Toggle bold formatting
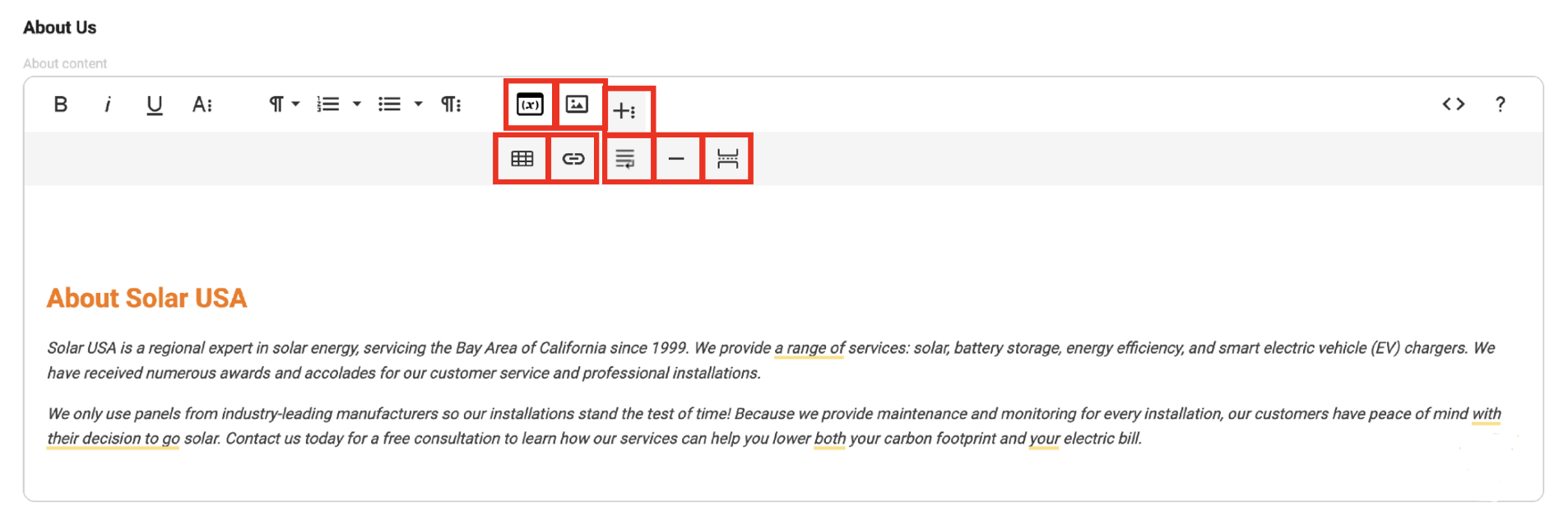 click(60, 105)
